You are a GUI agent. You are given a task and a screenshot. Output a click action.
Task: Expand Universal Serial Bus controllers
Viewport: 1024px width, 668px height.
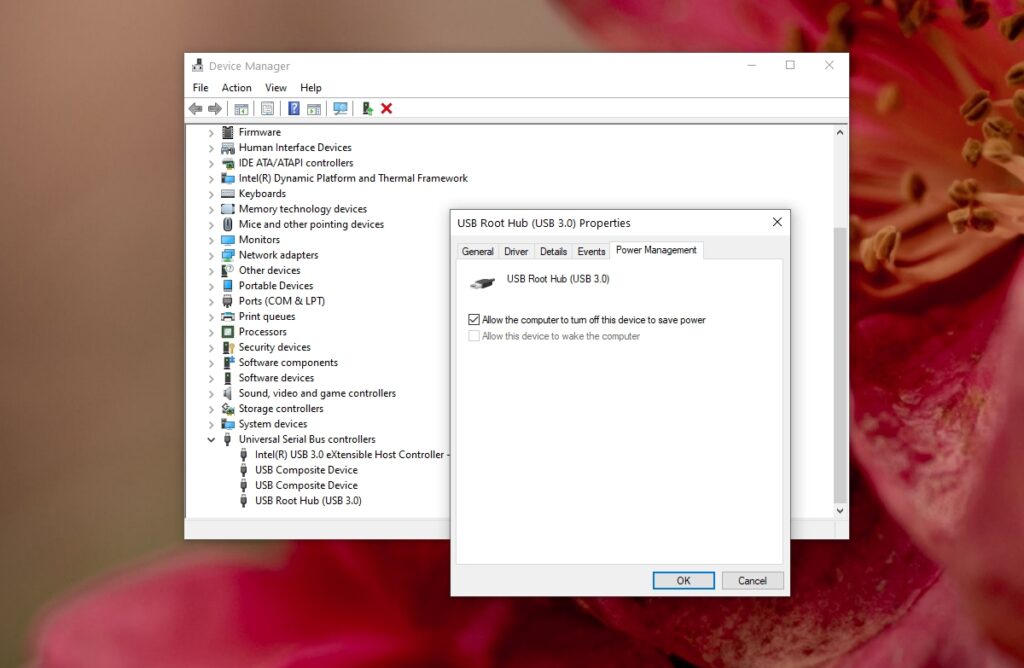coord(211,439)
